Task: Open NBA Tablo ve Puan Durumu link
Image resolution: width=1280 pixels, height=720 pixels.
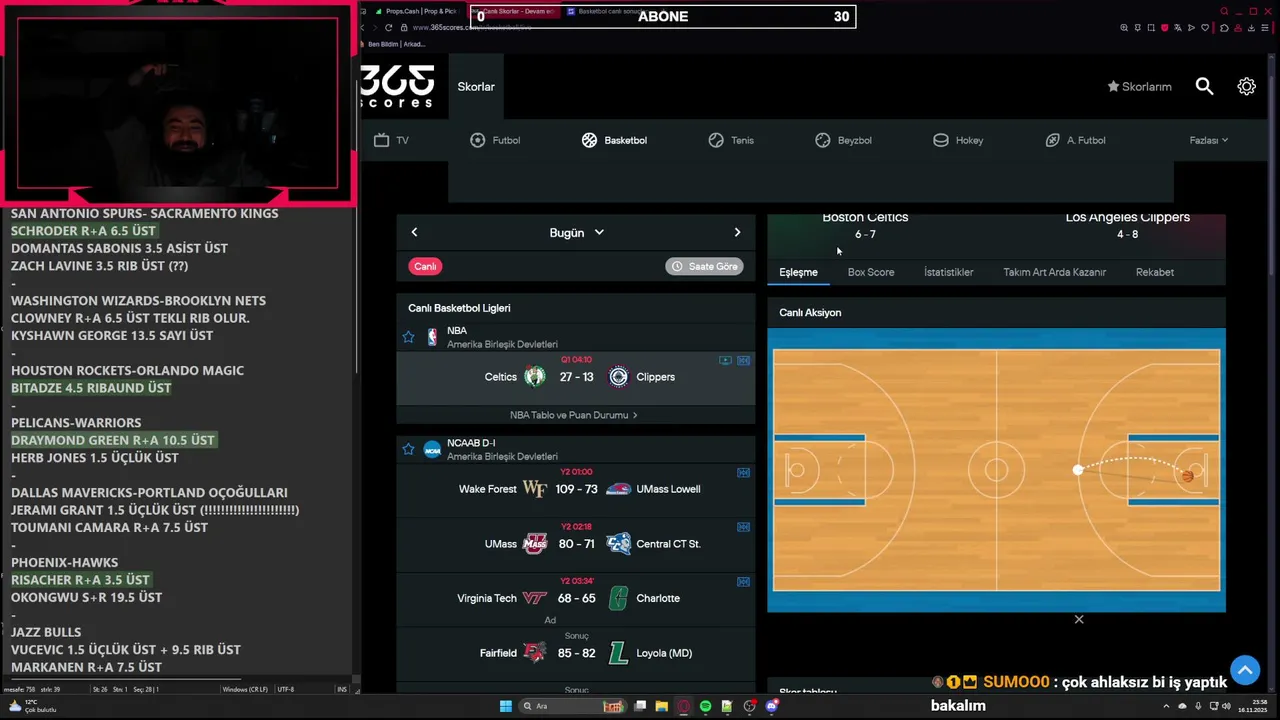Action: click(573, 415)
